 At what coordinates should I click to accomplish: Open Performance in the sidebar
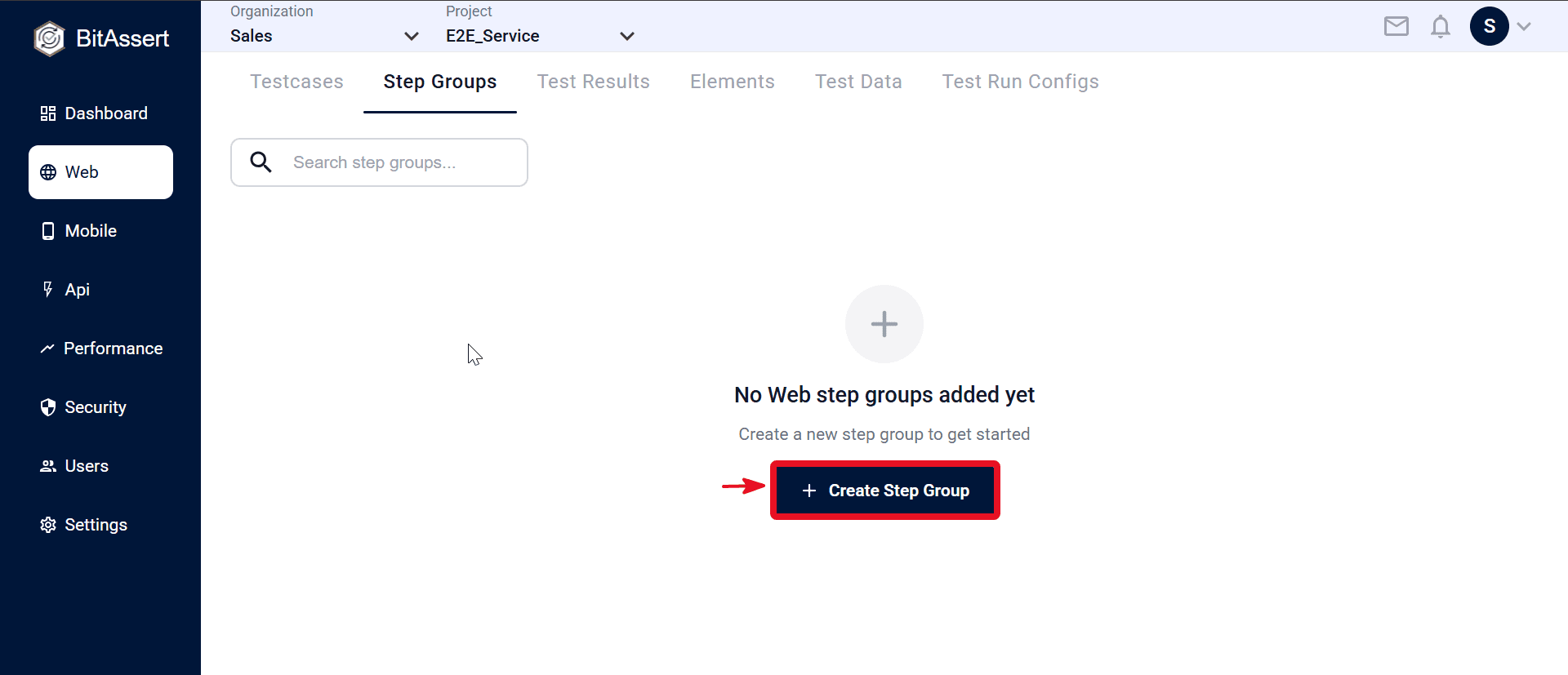(x=100, y=349)
